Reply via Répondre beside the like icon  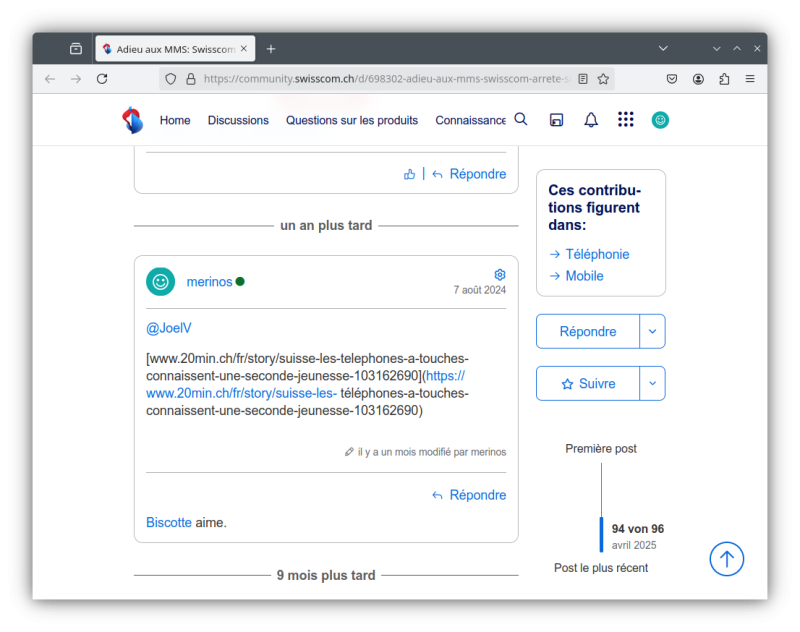click(469, 174)
